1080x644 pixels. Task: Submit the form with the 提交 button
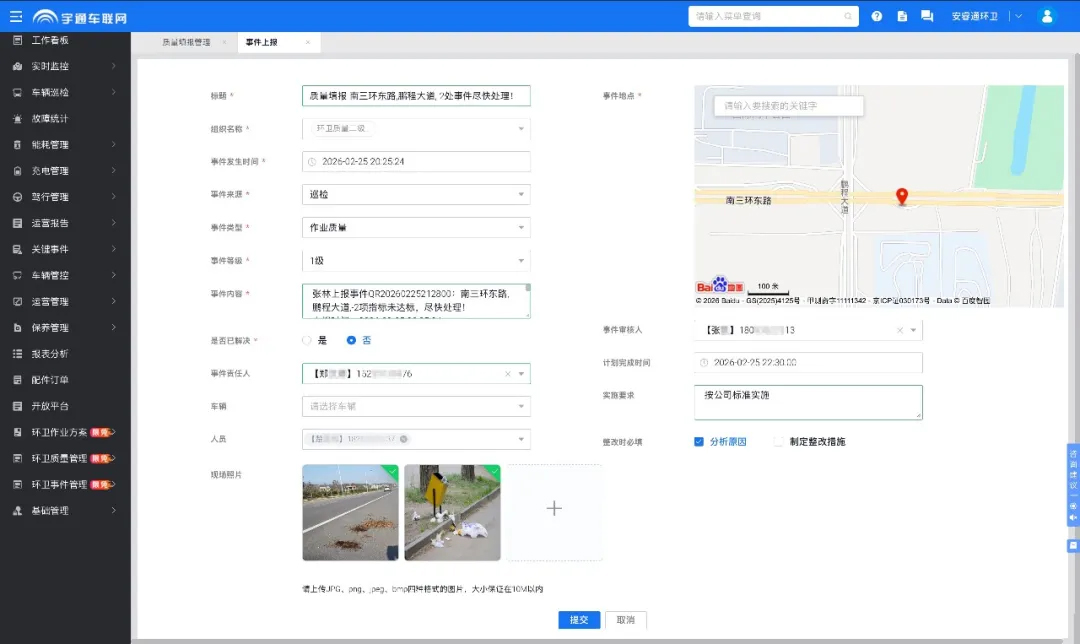pyautogui.click(x=578, y=620)
